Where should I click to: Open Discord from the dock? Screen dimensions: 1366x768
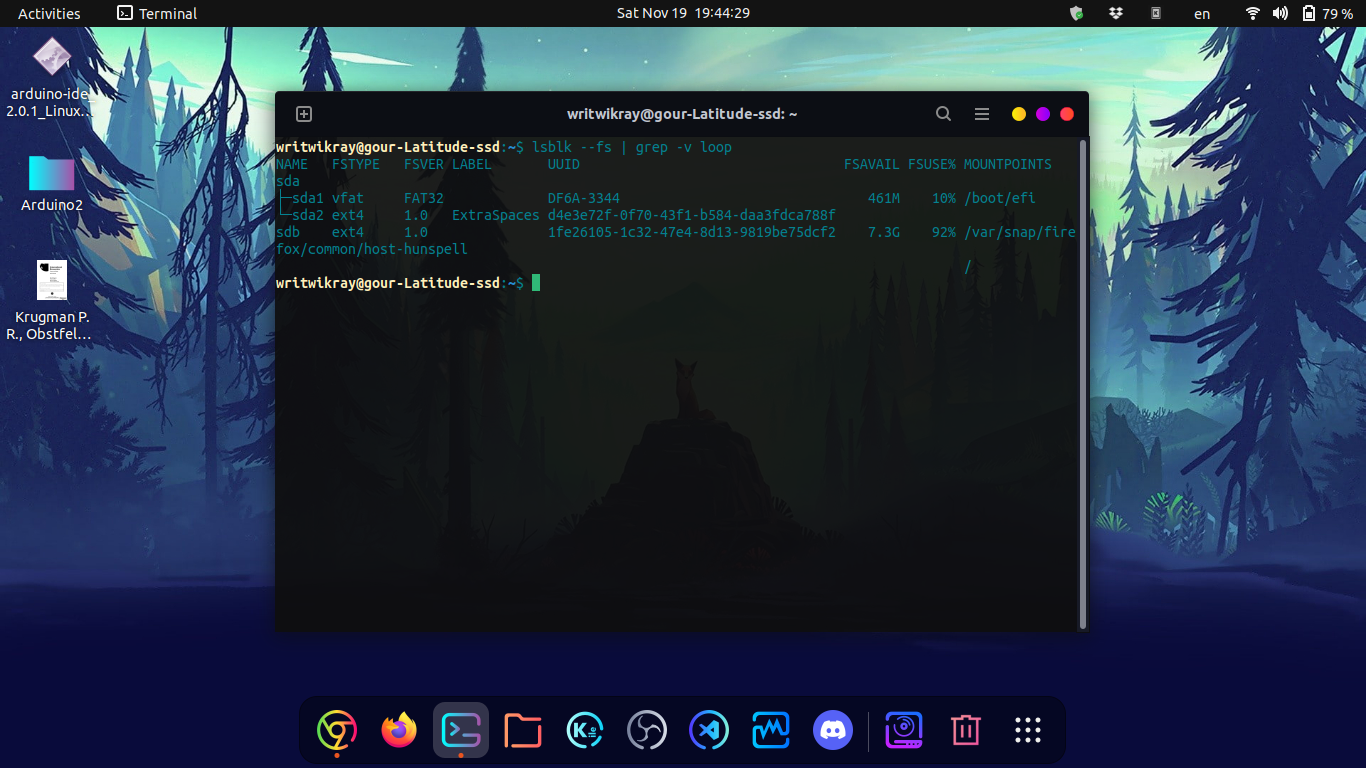[x=833, y=730]
